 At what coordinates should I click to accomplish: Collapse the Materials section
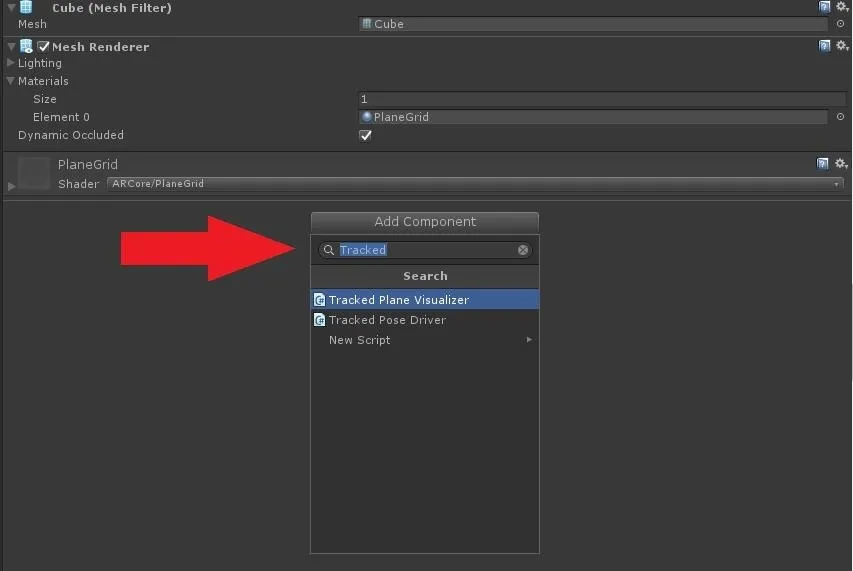click(x=10, y=80)
